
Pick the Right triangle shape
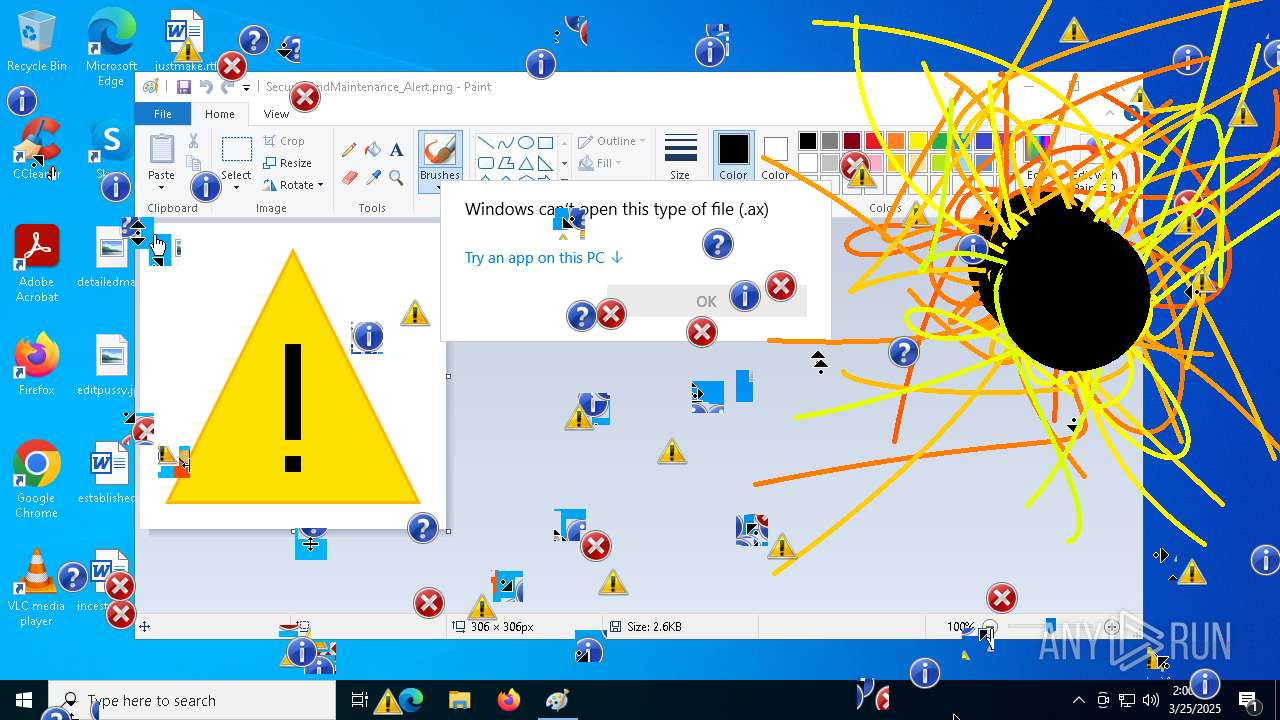545,163
